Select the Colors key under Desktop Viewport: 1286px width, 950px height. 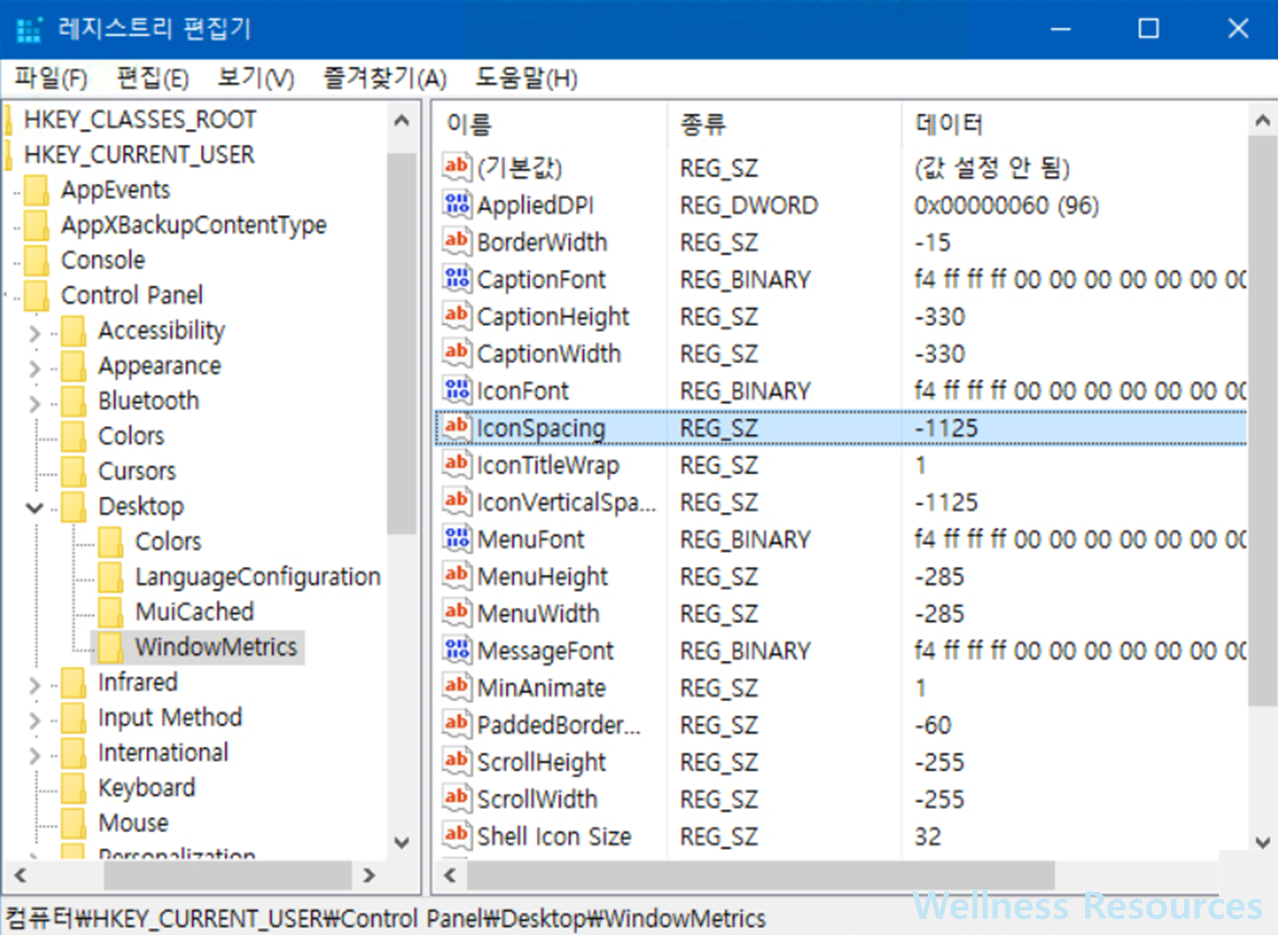click(x=168, y=542)
